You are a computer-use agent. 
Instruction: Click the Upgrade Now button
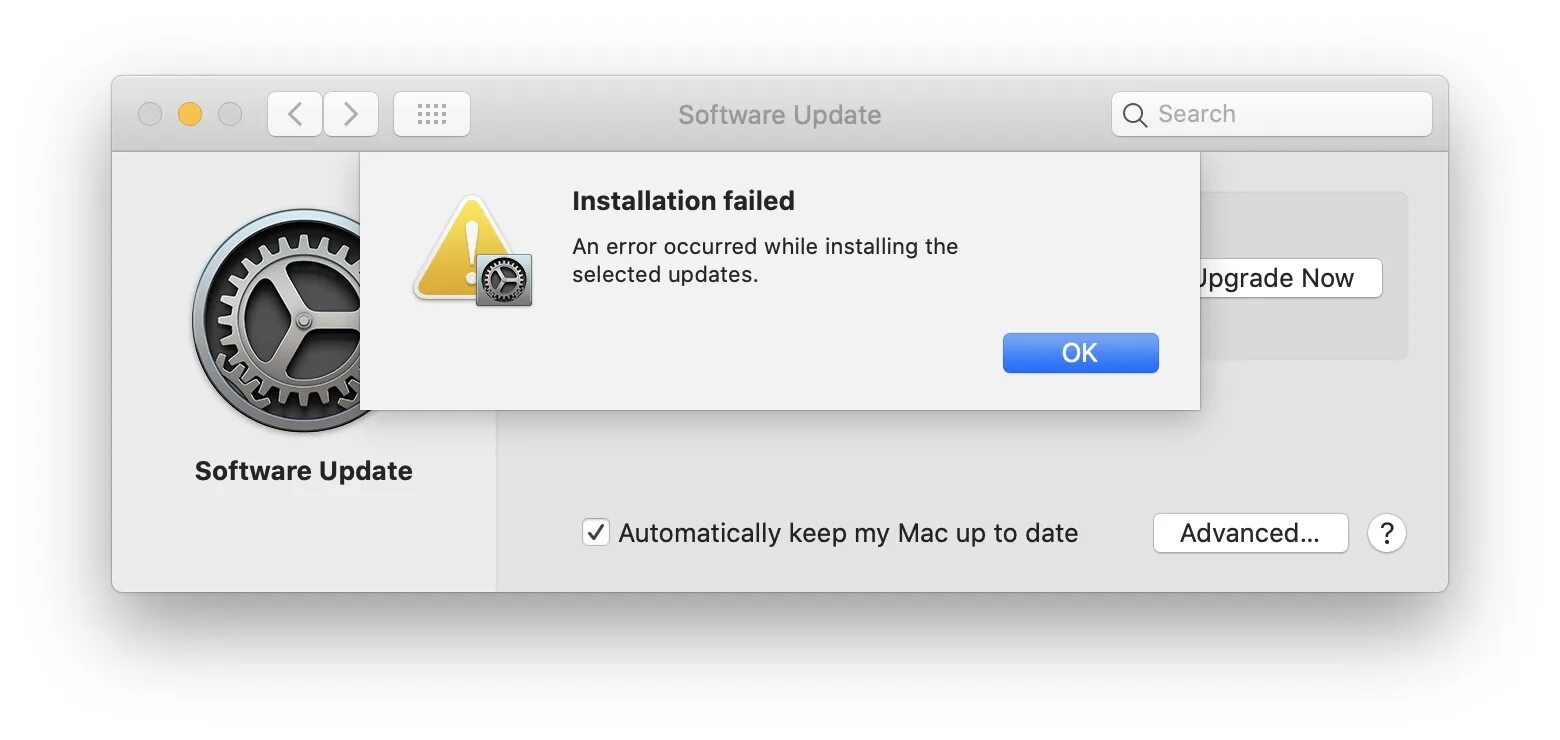point(1286,278)
